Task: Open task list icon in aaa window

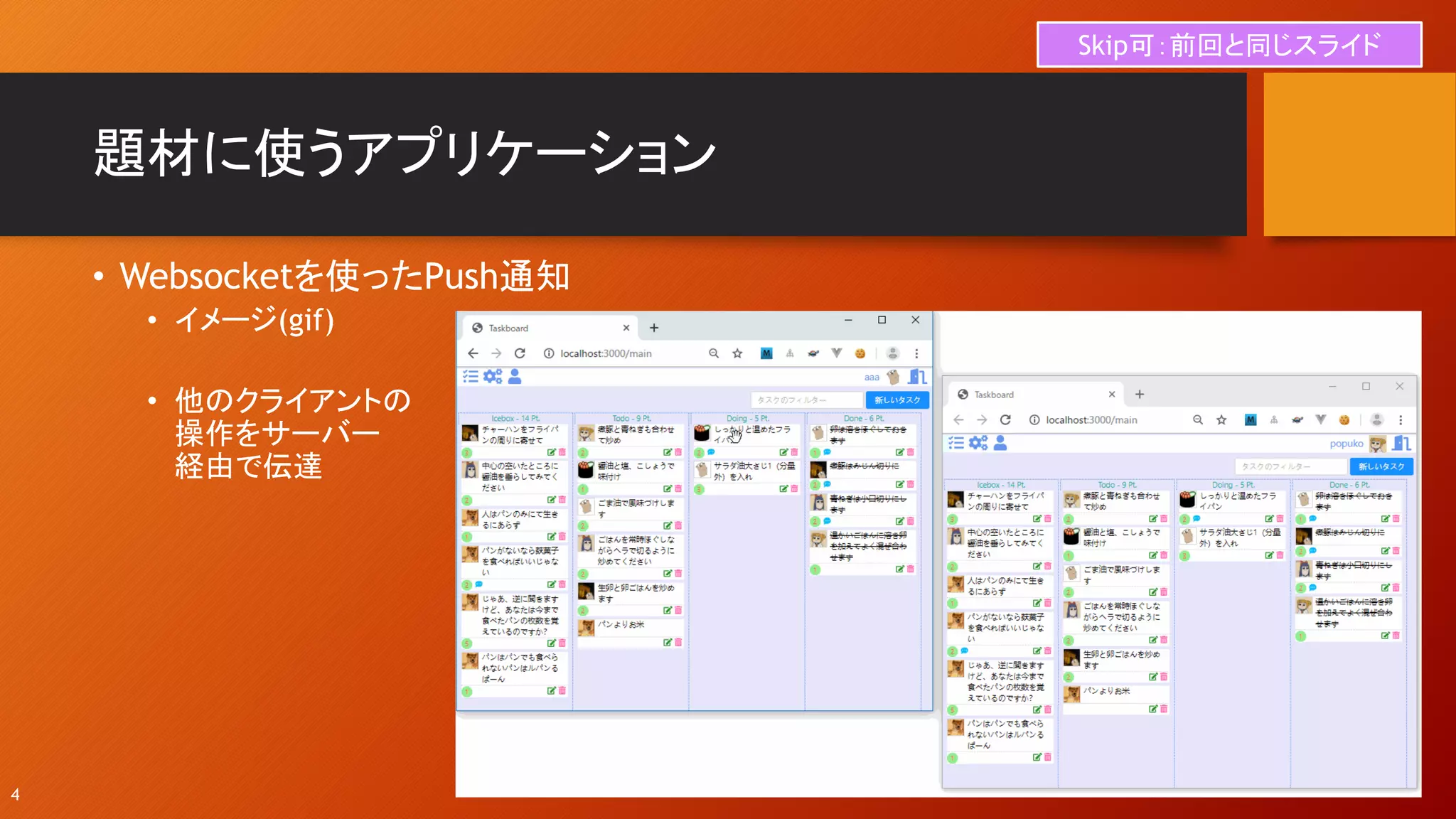Action: coord(471,377)
